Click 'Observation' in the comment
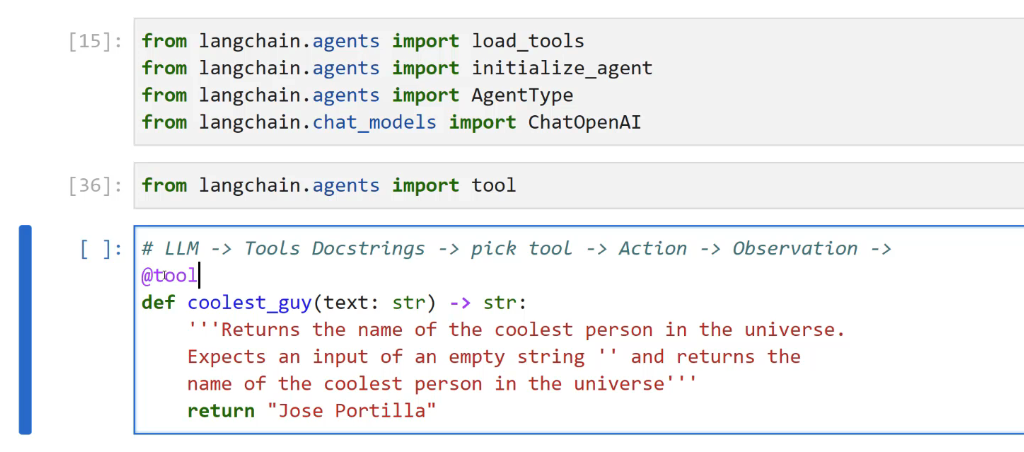The height and width of the screenshot is (452, 1024). click(x=795, y=248)
